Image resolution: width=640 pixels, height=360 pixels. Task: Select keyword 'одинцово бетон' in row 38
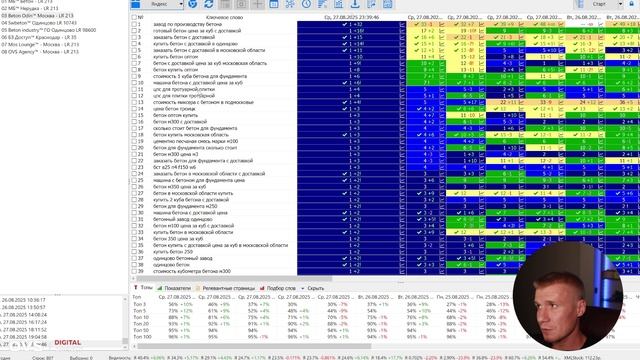coord(171,264)
